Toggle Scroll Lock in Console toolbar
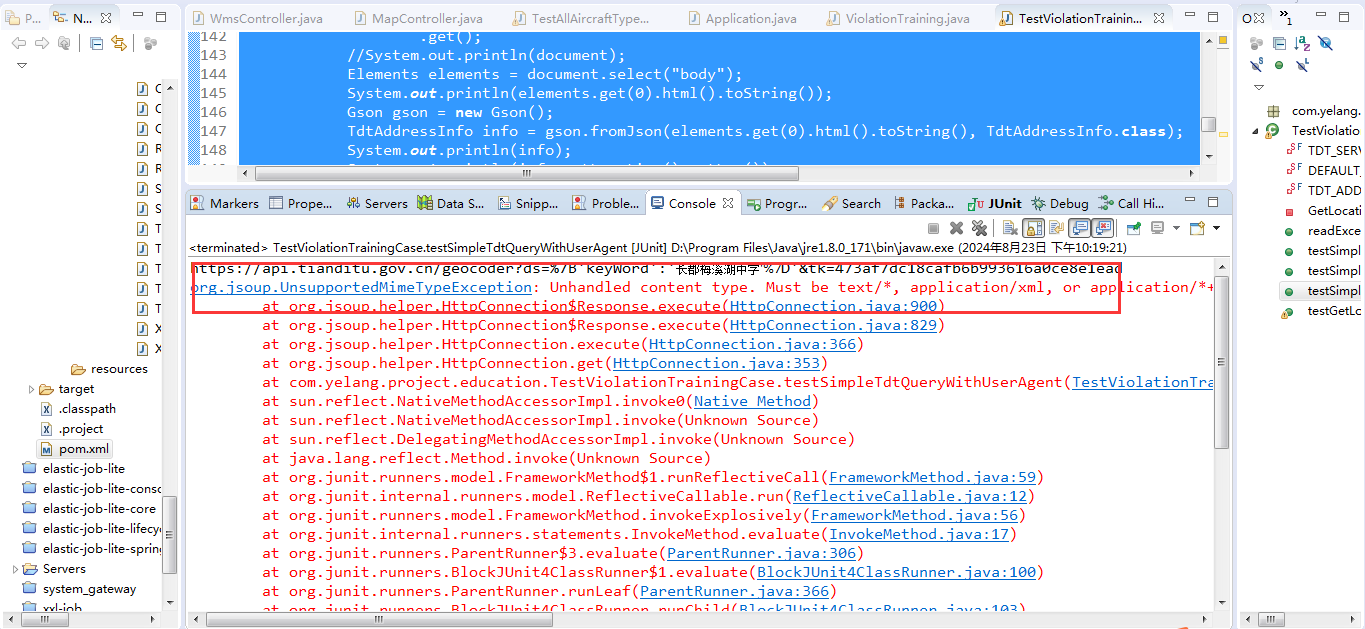The width and height of the screenshot is (1365, 629). tap(1033, 228)
